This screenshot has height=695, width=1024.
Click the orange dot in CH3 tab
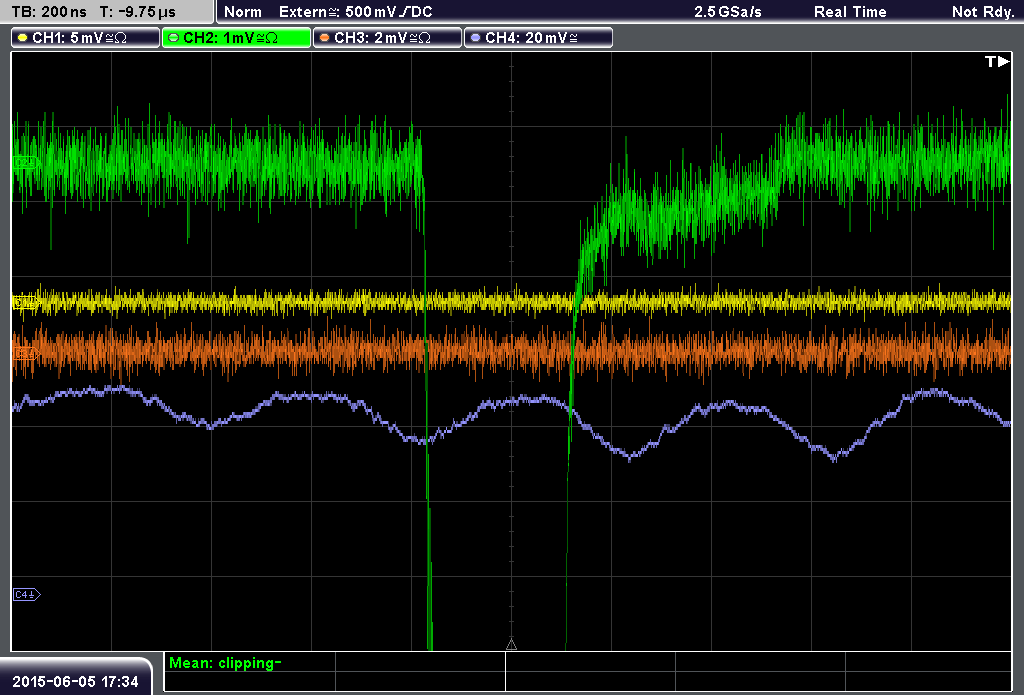(x=325, y=38)
